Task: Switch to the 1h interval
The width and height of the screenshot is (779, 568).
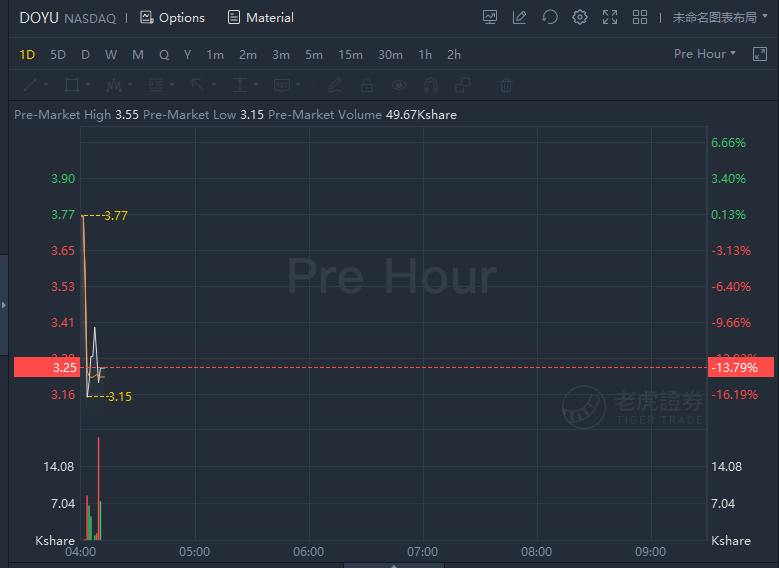Action: (x=425, y=55)
